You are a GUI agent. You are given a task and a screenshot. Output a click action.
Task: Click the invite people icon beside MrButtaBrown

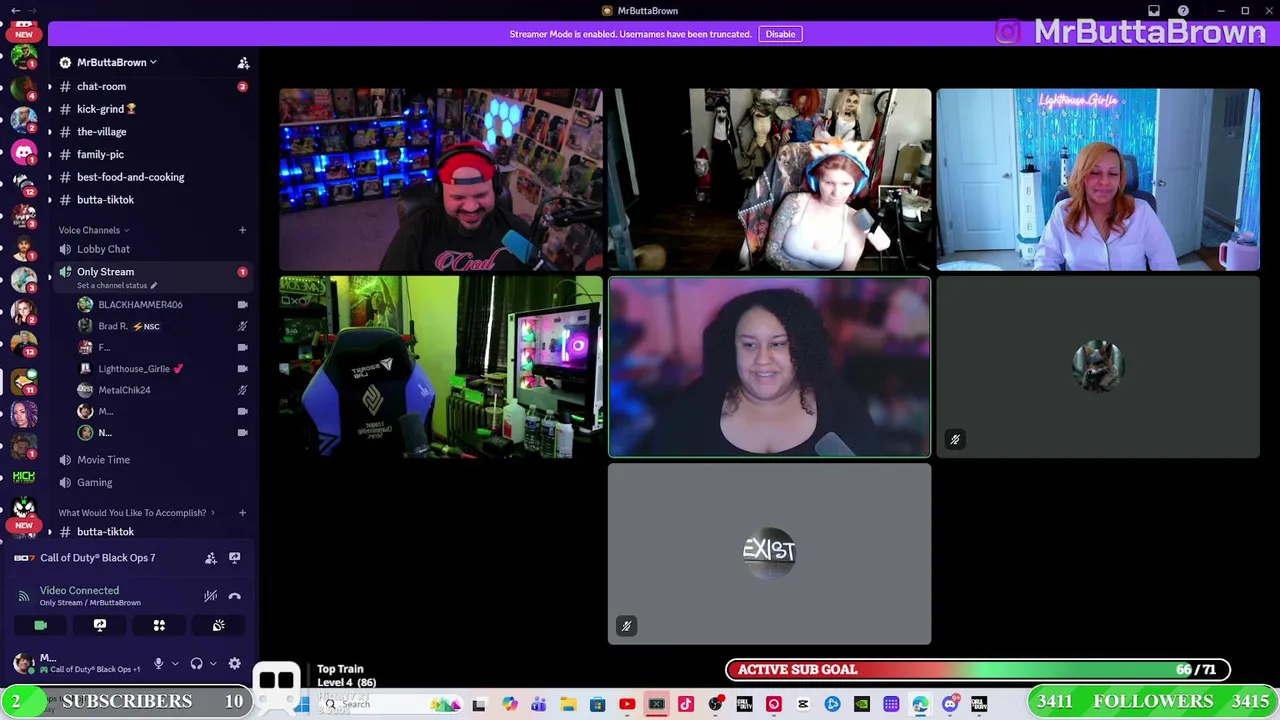click(243, 62)
